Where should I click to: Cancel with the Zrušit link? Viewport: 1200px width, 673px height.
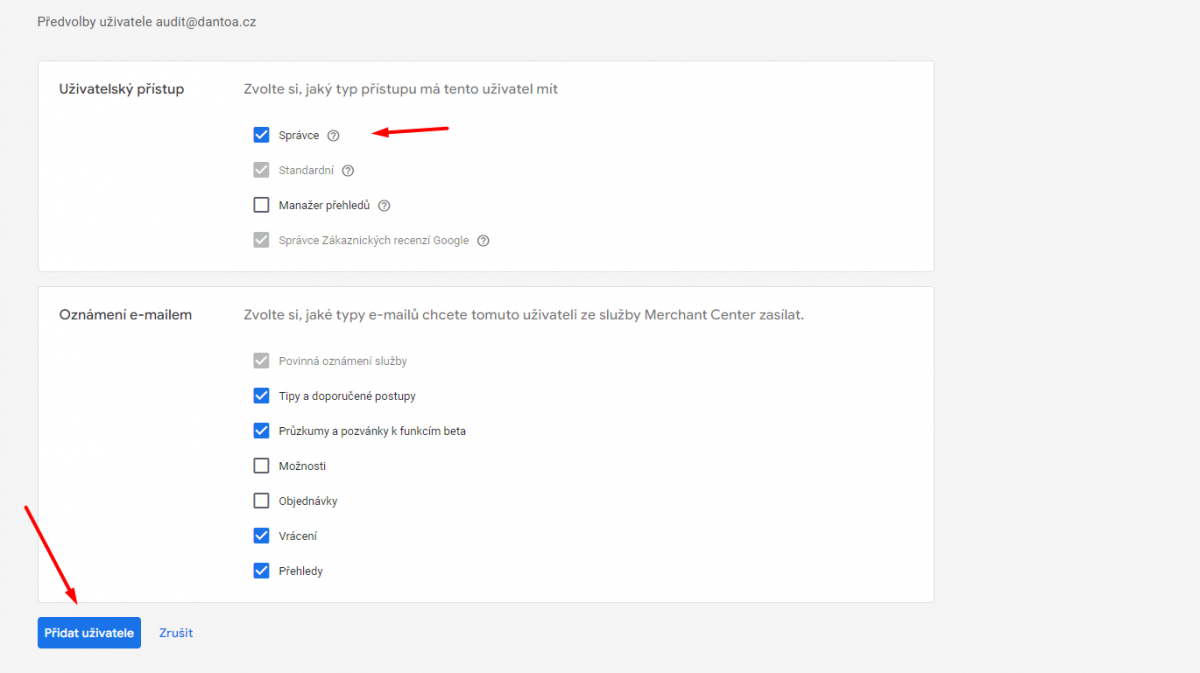pyautogui.click(x=176, y=633)
